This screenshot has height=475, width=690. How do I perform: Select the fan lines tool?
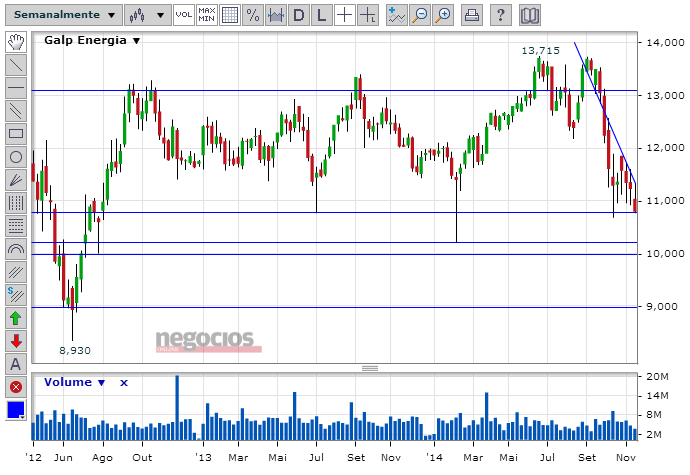tap(16, 180)
